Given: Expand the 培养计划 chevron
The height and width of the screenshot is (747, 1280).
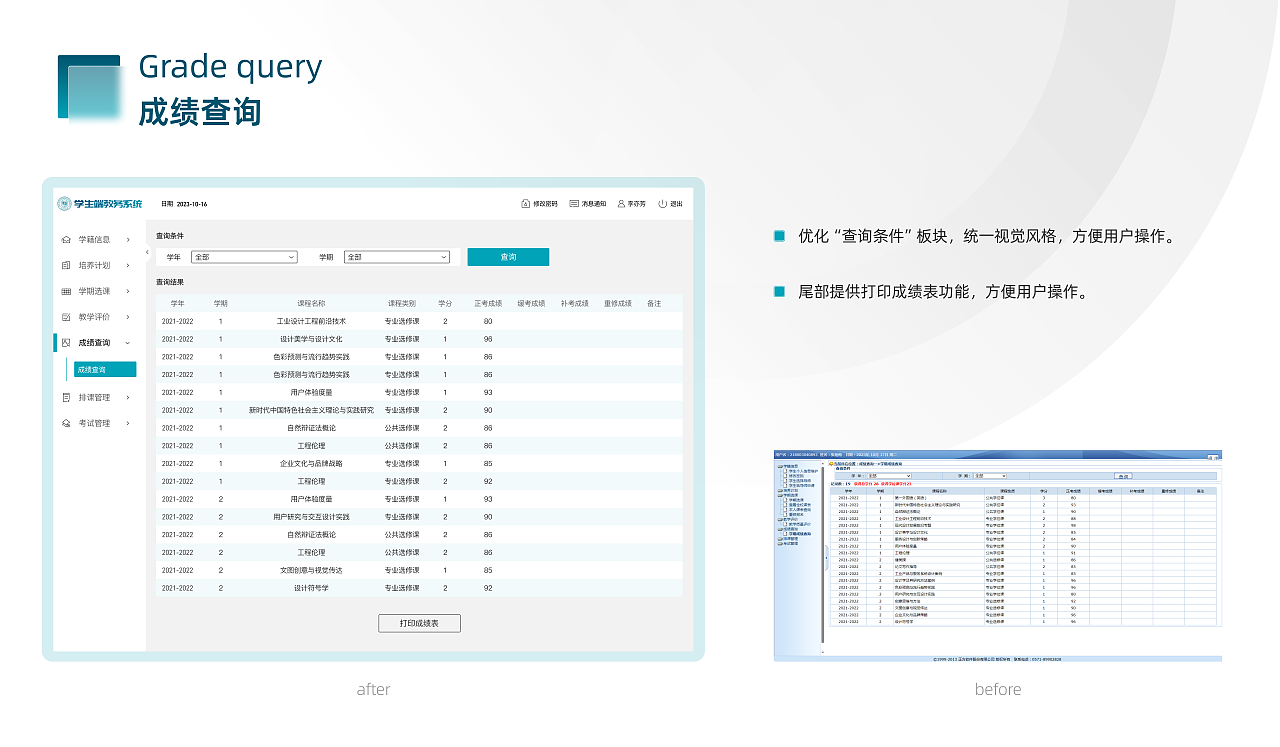Looking at the screenshot, I should (128, 266).
